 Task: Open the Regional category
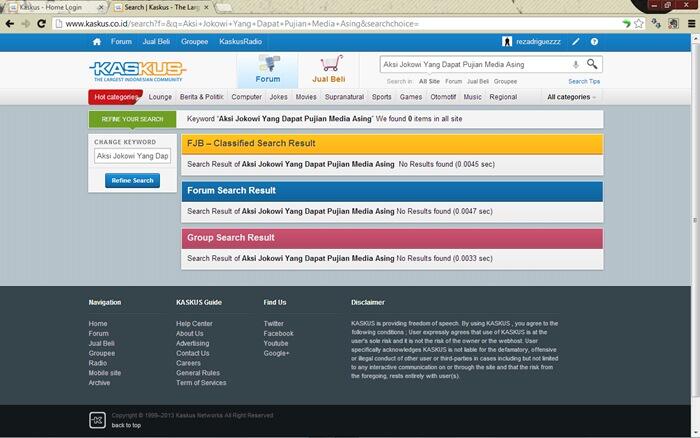[x=503, y=97]
